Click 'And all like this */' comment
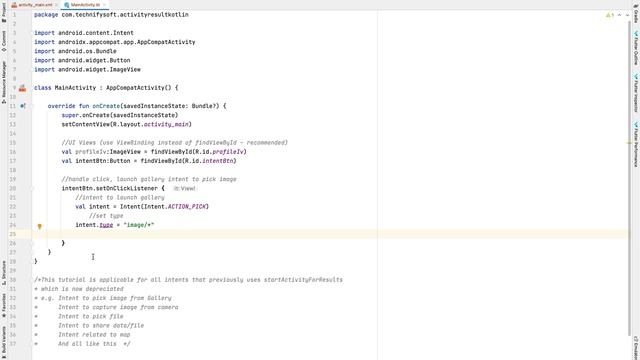The image size is (640, 360). point(94,344)
